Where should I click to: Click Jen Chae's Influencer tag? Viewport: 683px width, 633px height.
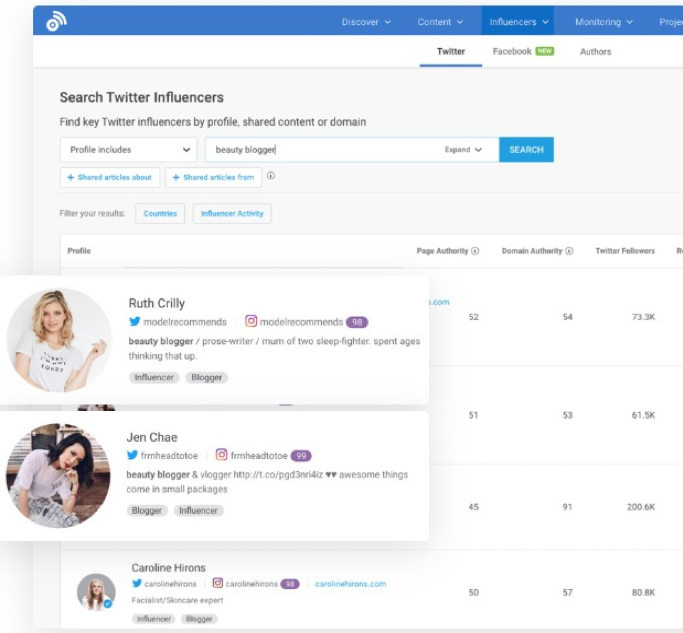tap(199, 511)
